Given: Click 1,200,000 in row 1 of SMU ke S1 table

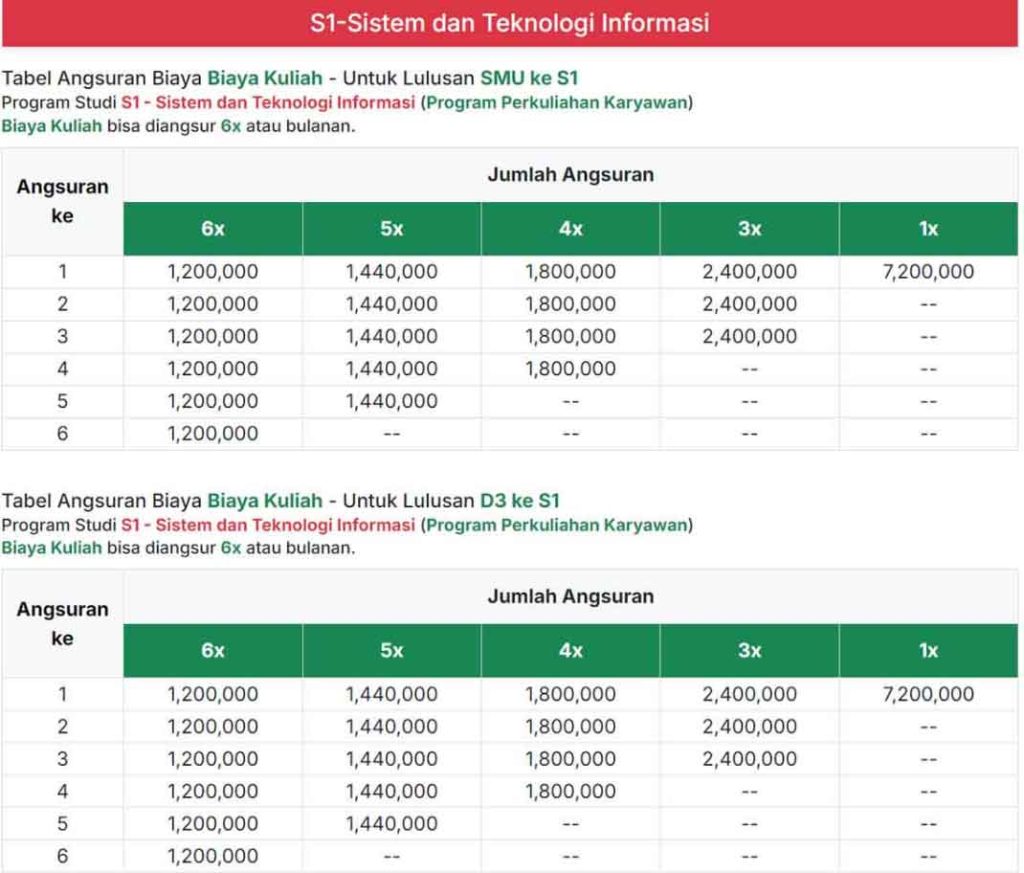Looking at the screenshot, I should [x=213, y=272].
